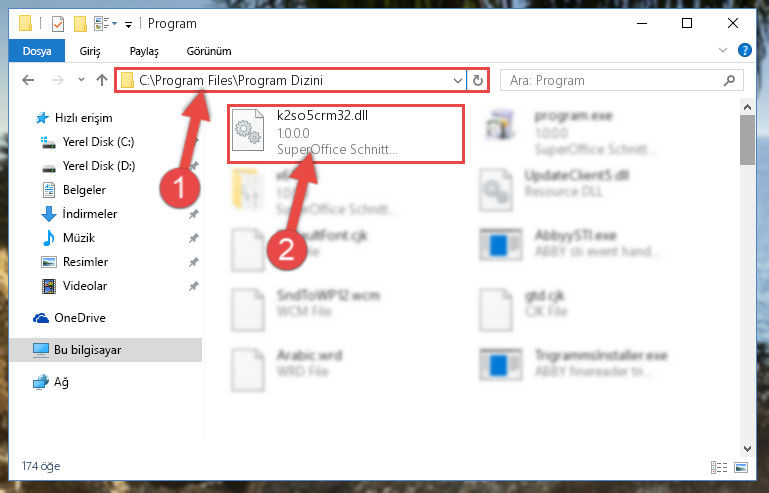Screen dimensions: 769x493
Task: Open the recent locations dropdown arrow
Action: [x=81, y=79]
